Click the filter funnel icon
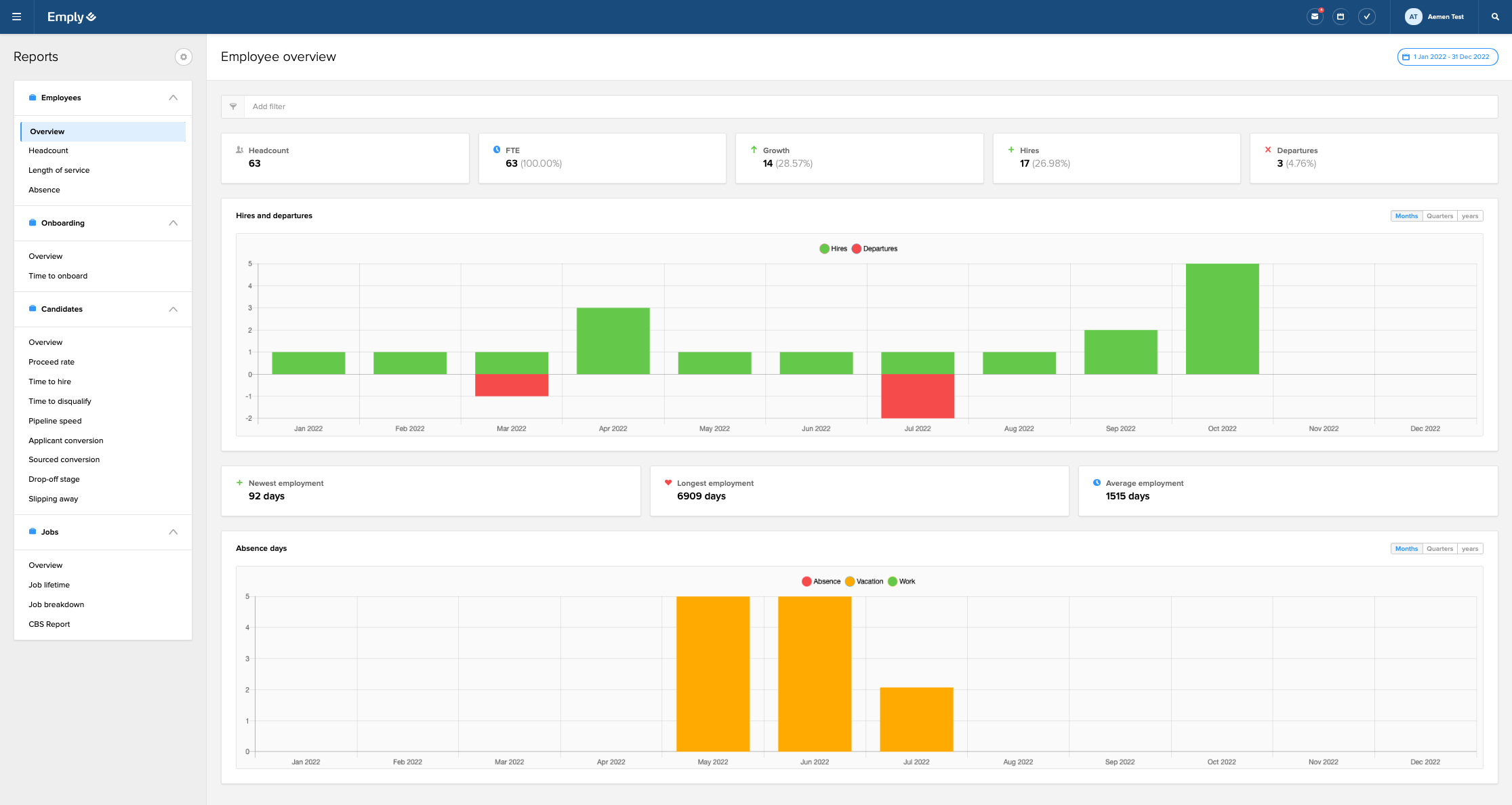The height and width of the screenshot is (805, 1512). coord(233,106)
